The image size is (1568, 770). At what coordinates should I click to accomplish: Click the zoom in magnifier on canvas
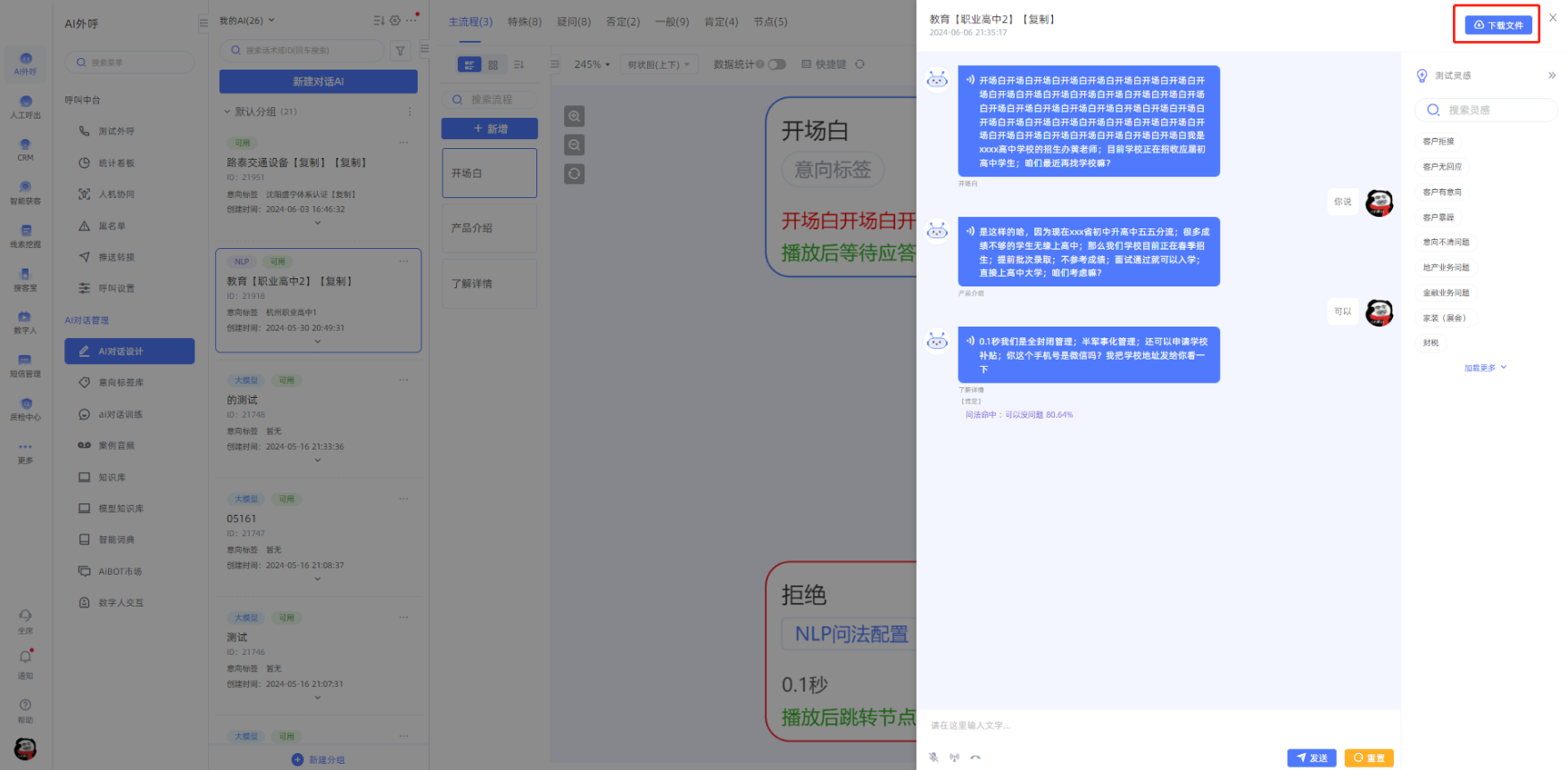[x=575, y=116]
